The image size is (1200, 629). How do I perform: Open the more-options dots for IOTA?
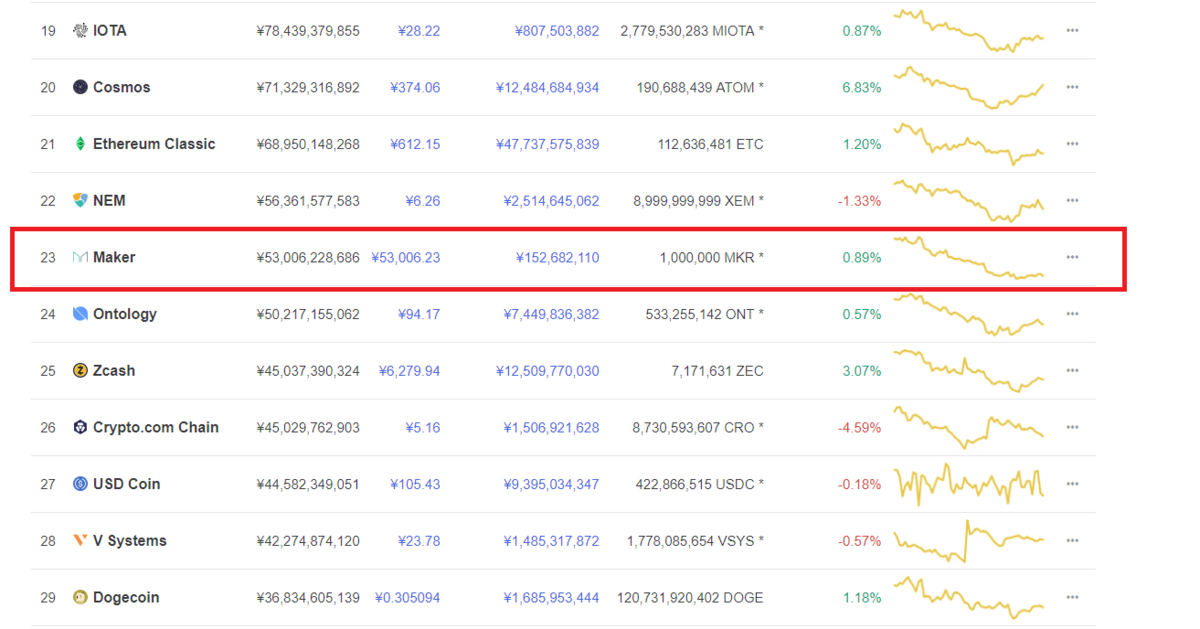point(1072,31)
